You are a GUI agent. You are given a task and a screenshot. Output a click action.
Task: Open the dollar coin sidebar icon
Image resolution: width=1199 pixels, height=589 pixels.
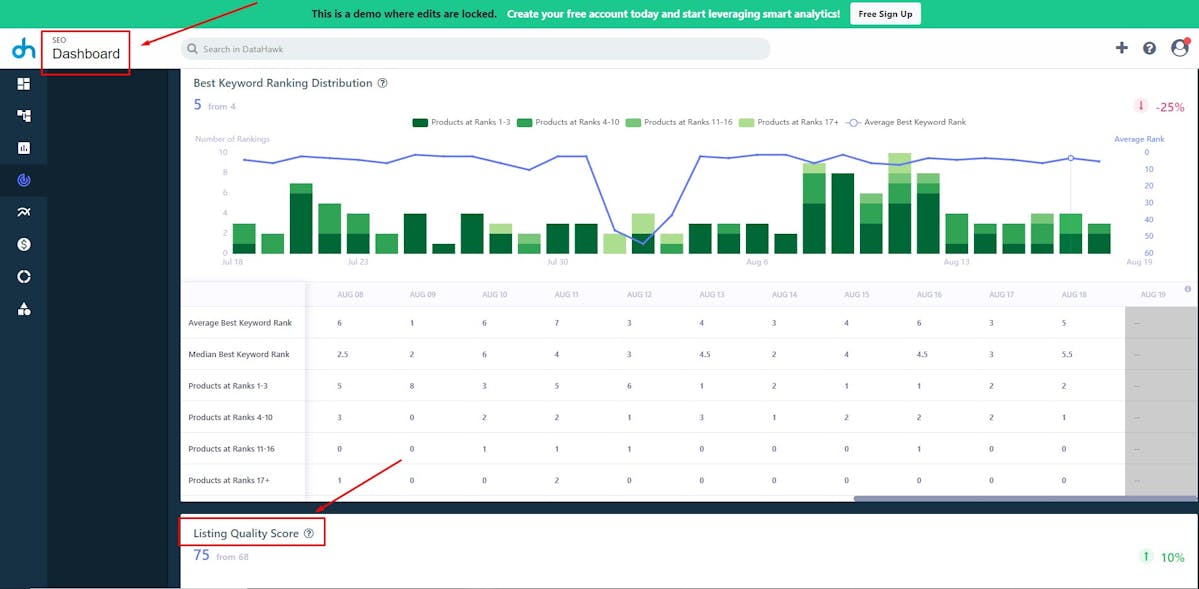point(24,245)
